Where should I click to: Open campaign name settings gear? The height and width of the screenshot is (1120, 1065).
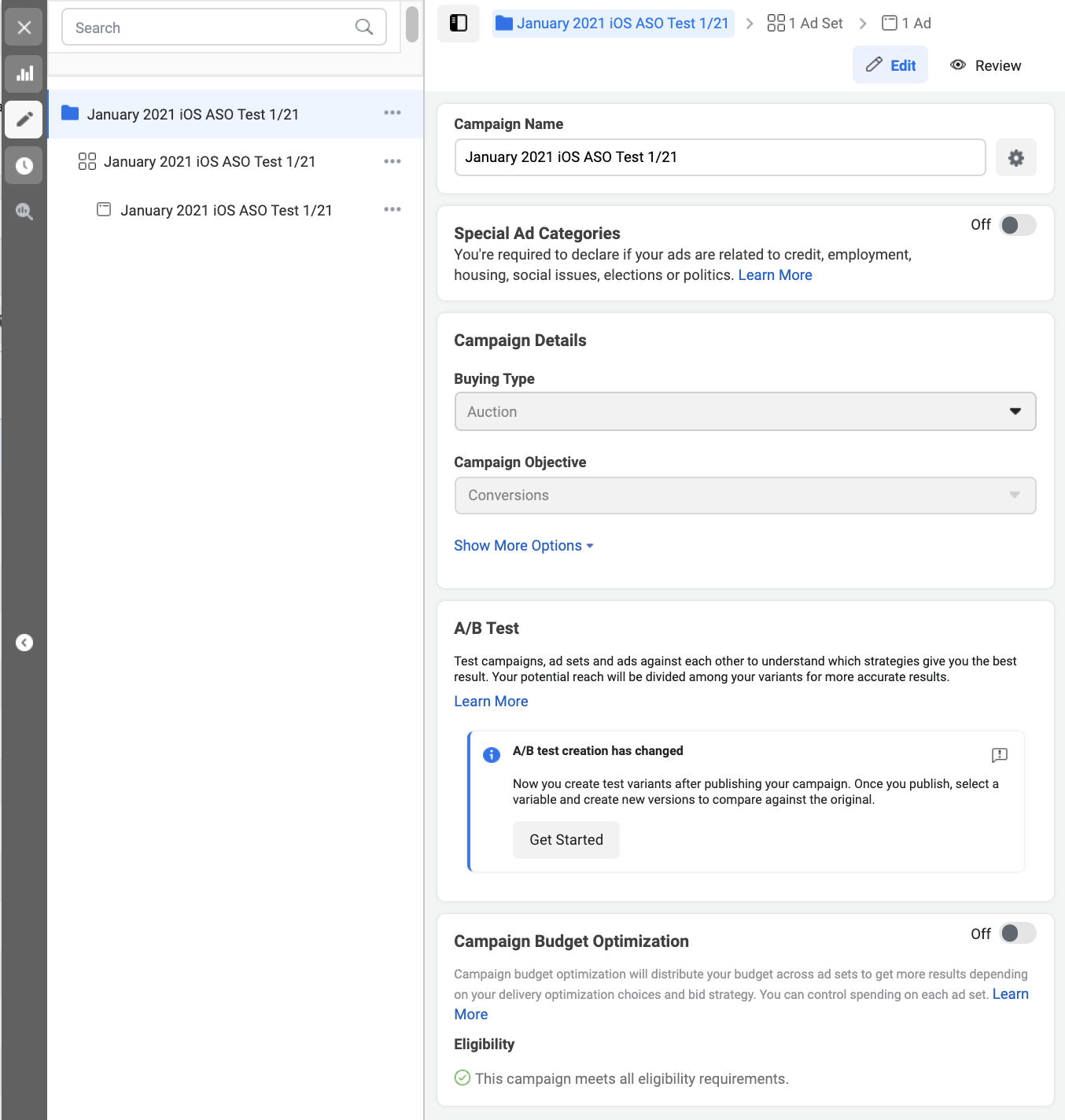(1016, 158)
